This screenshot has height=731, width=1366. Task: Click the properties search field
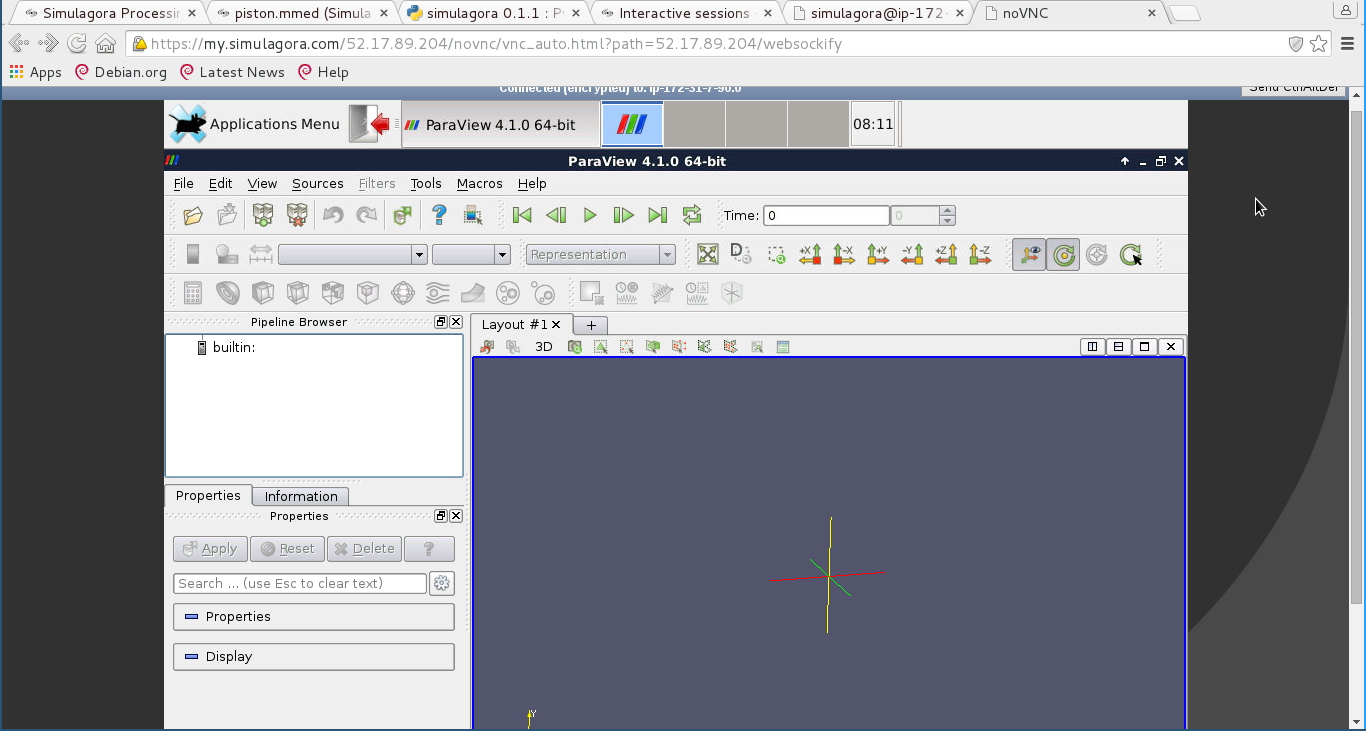(x=300, y=583)
